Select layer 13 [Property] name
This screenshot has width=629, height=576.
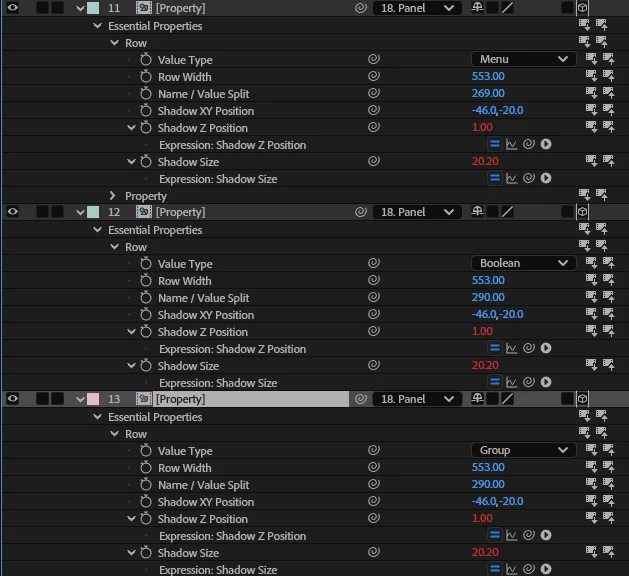[x=181, y=399]
